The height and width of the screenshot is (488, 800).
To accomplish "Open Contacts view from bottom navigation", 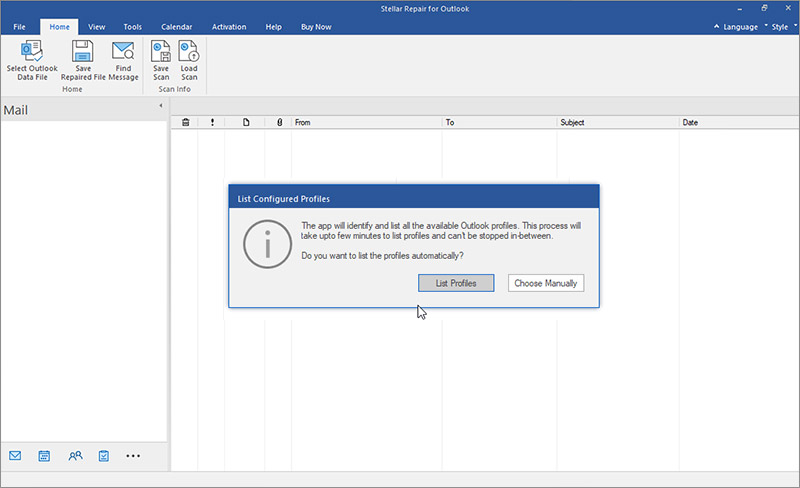I will [75, 455].
